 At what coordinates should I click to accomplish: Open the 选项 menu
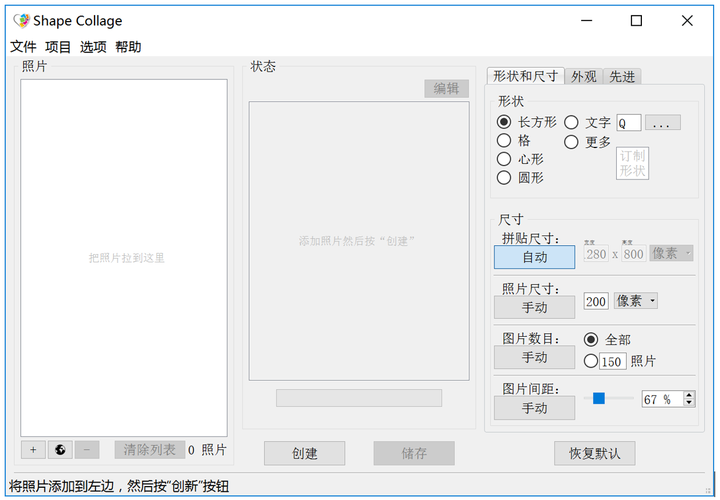tap(93, 47)
